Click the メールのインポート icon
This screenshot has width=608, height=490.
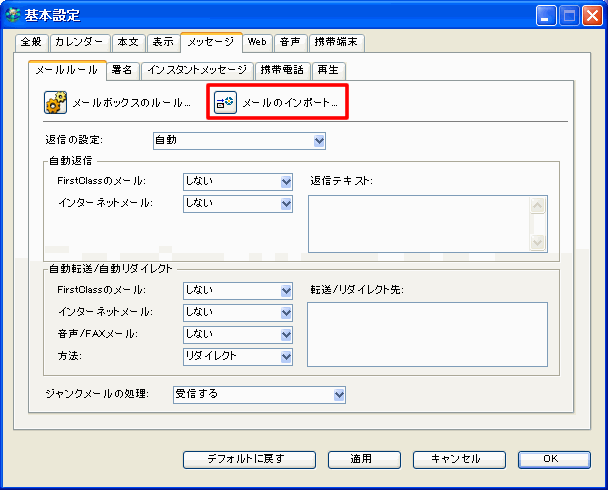226,103
